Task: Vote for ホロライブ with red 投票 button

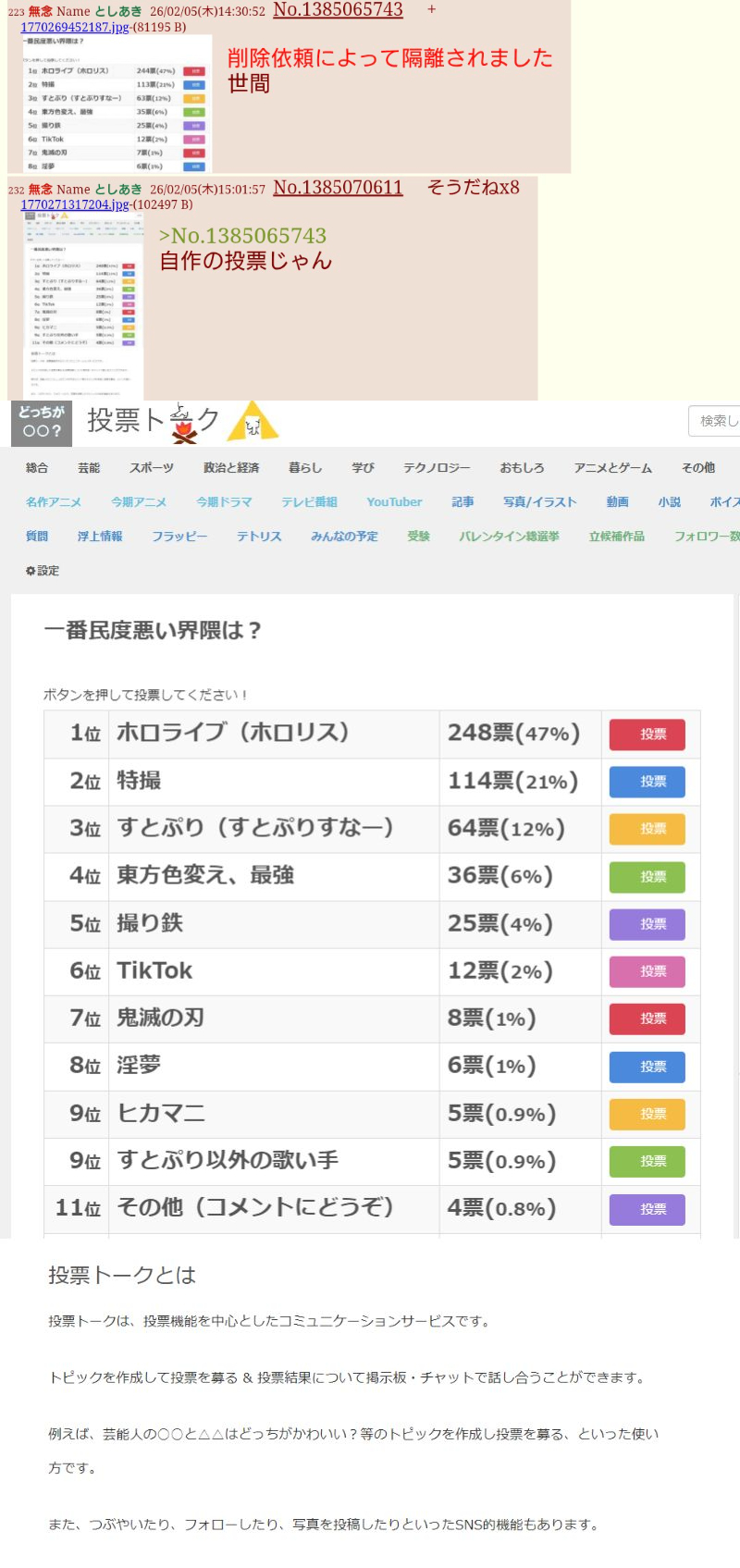Action: tap(647, 735)
